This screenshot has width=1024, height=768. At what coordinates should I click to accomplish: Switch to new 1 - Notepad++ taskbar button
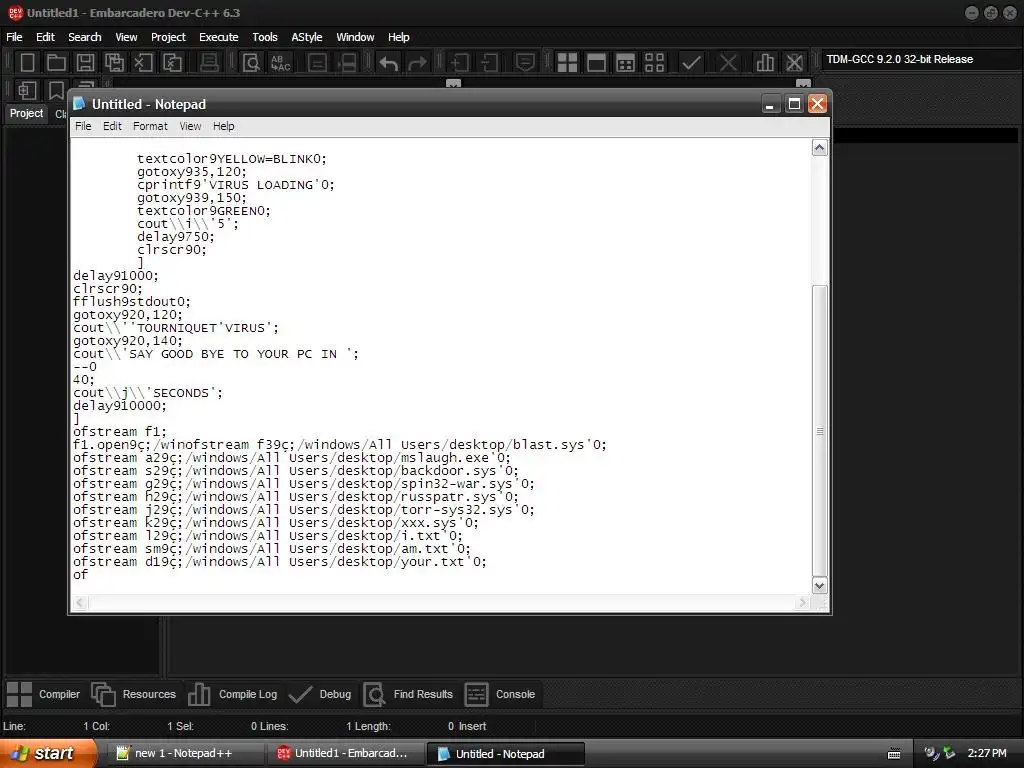coord(185,753)
